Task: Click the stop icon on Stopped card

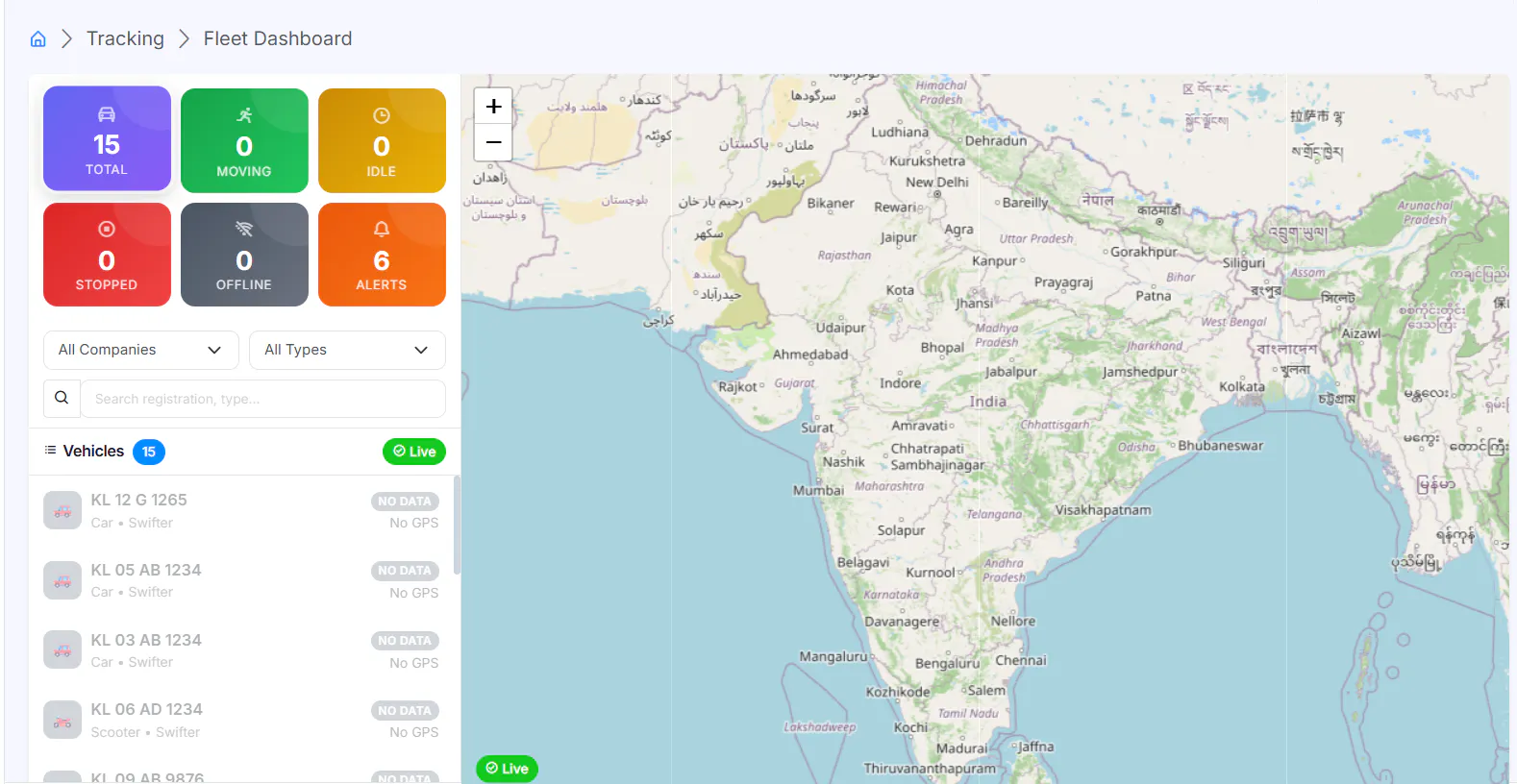Action: tap(107, 229)
